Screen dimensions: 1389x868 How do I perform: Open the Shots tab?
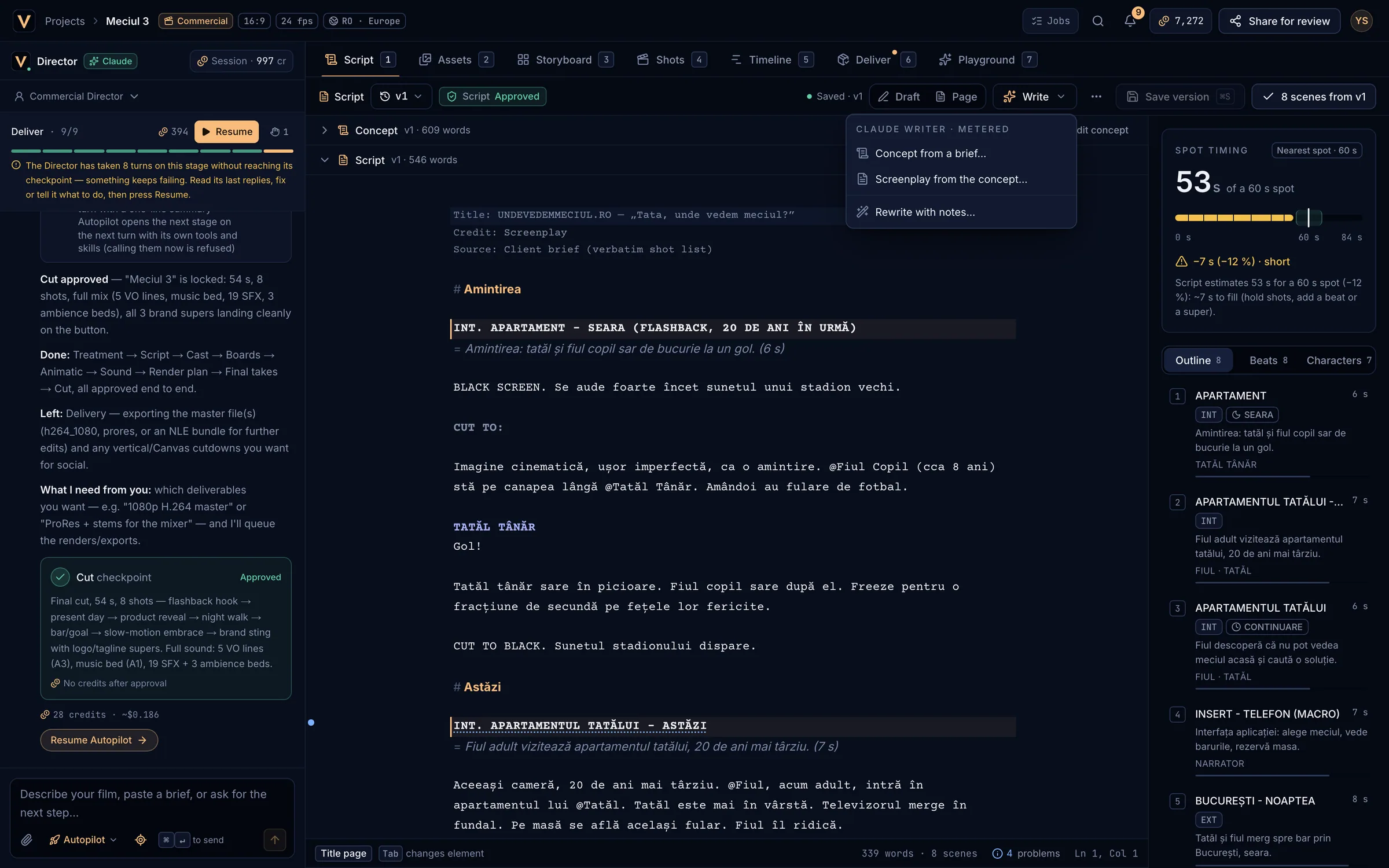pyautogui.click(x=671, y=60)
